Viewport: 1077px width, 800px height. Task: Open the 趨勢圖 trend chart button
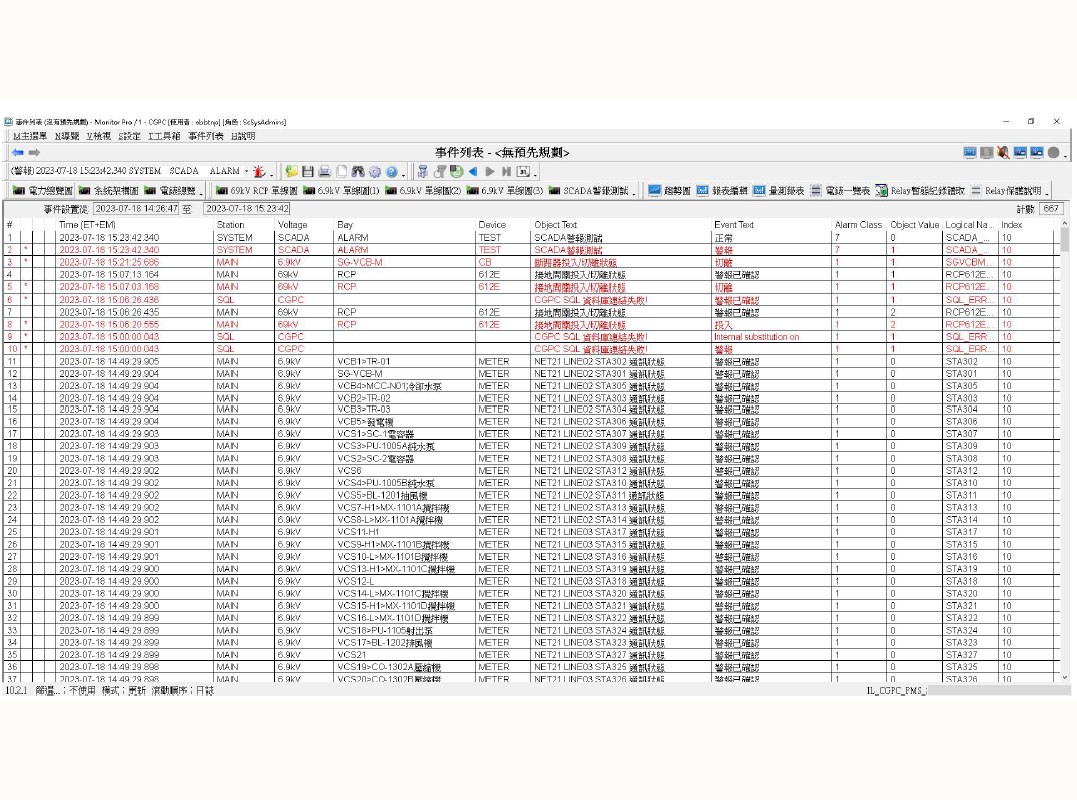(x=668, y=190)
